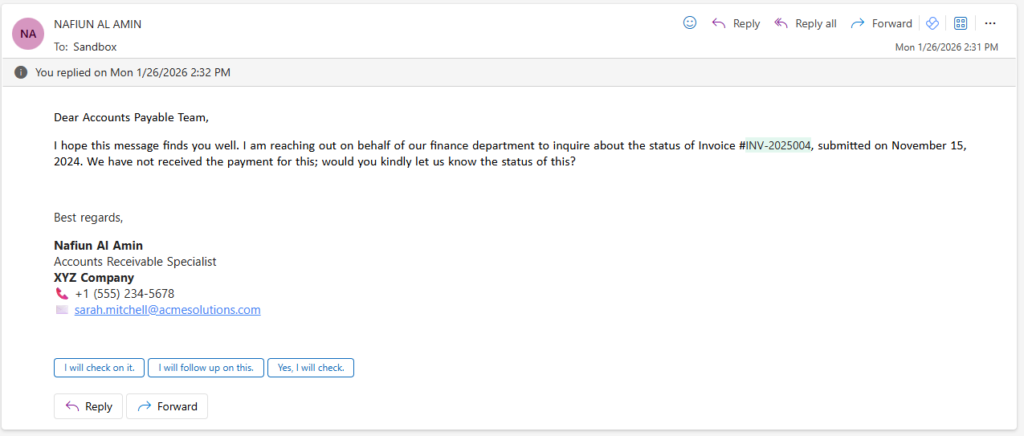Open sarah.mitchell@acmesolutions.com email link
Screen dimensions: 1024x436
point(167,310)
